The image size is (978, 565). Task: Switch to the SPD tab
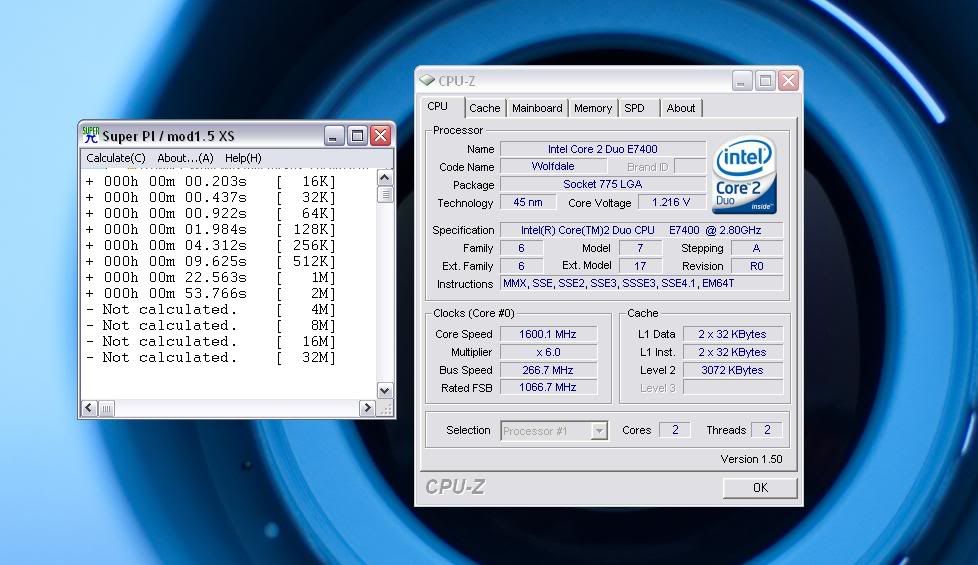638,108
